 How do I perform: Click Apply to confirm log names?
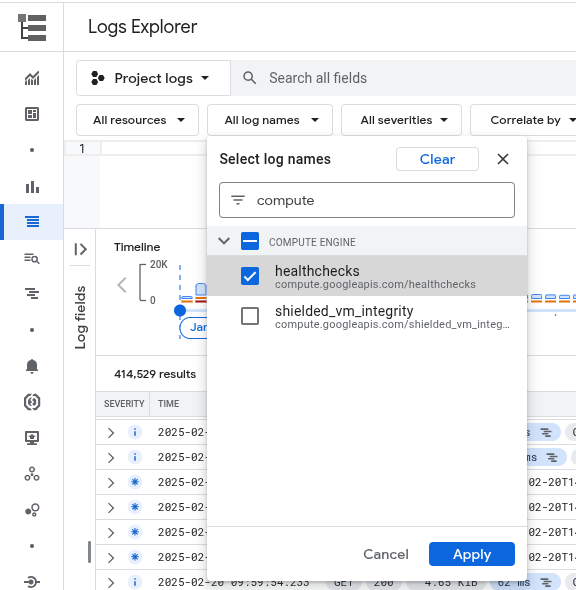[x=472, y=554]
